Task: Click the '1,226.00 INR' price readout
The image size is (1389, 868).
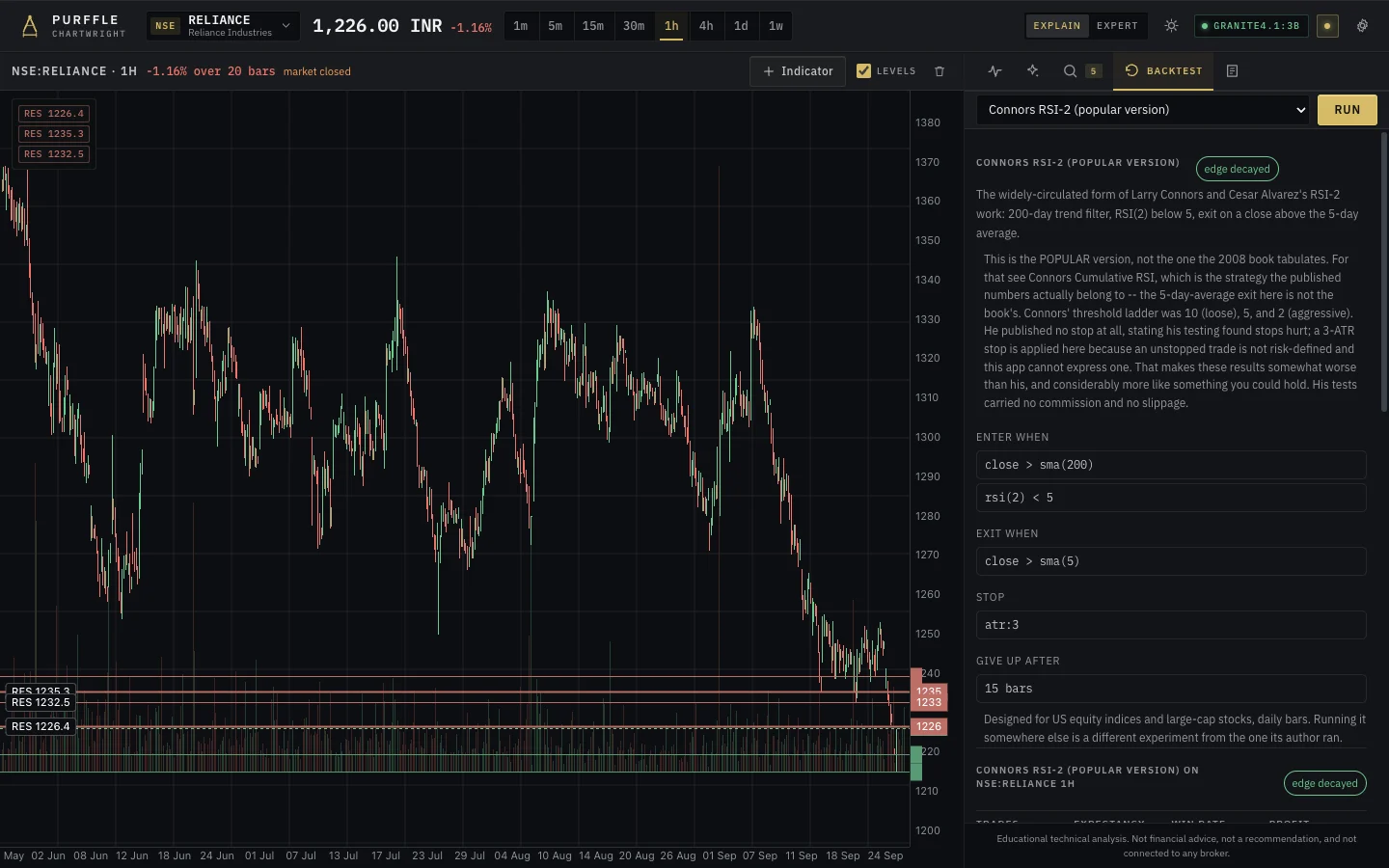Action: 377,26
